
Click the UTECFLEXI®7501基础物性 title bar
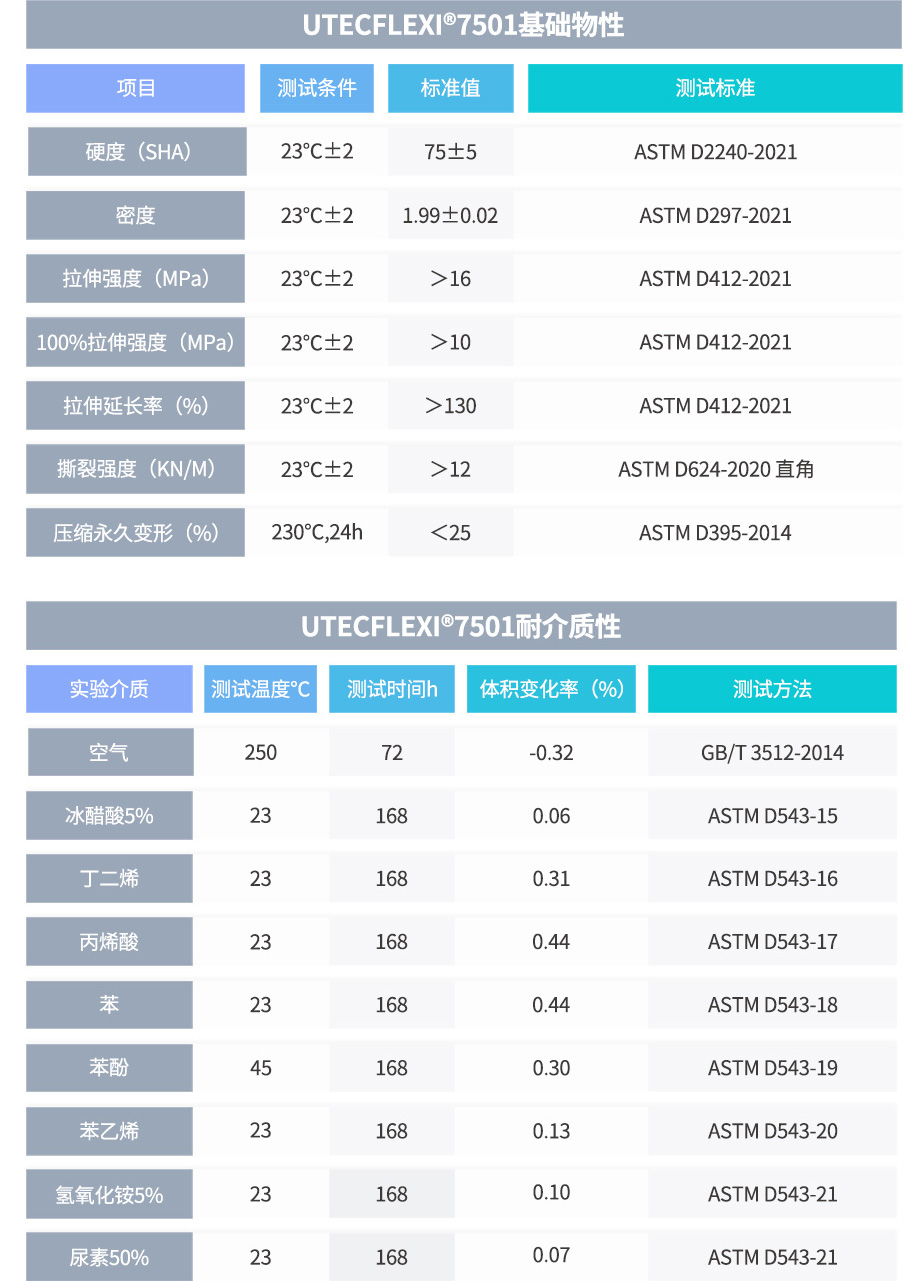click(x=463, y=25)
